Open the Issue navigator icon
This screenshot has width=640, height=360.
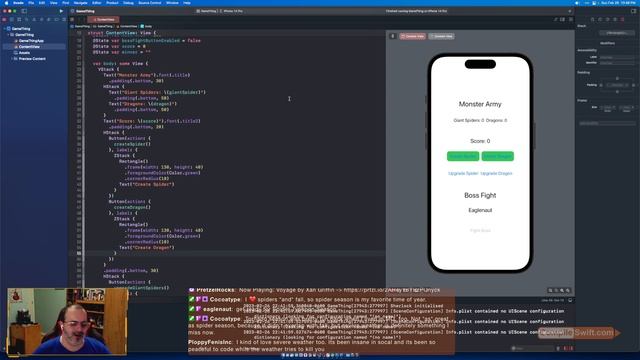tap(34, 19)
